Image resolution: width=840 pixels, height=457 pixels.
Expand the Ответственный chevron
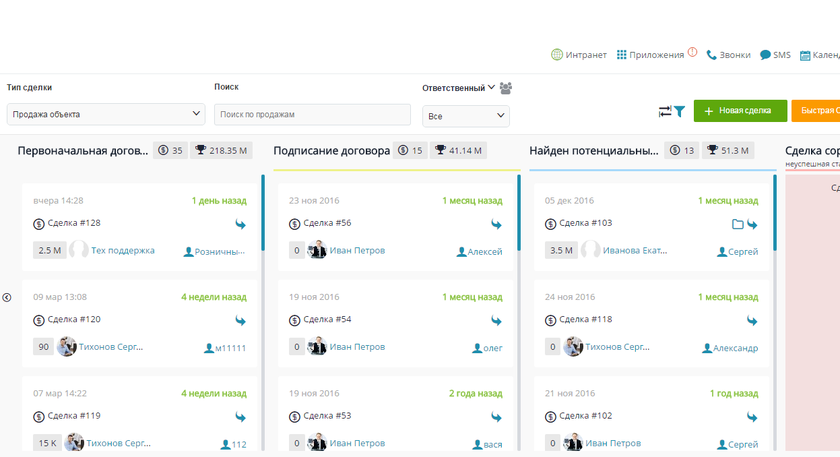[491, 88]
